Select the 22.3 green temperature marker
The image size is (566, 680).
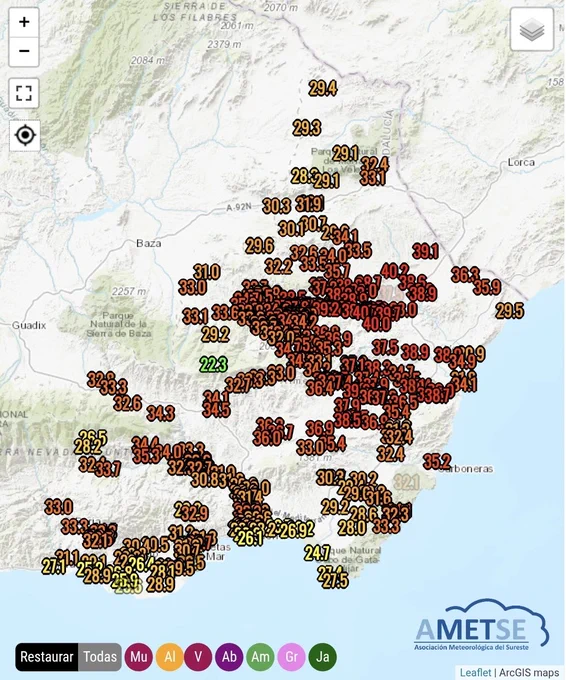coord(213,364)
